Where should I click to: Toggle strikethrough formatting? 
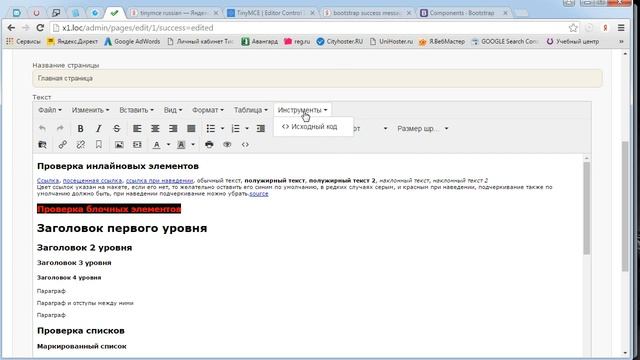[116, 129]
